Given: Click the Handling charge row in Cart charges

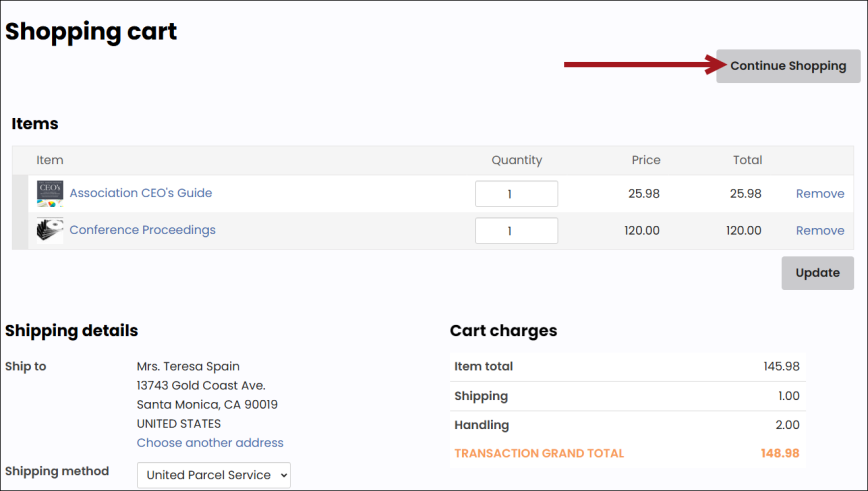Looking at the screenshot, I should (626, 425).
